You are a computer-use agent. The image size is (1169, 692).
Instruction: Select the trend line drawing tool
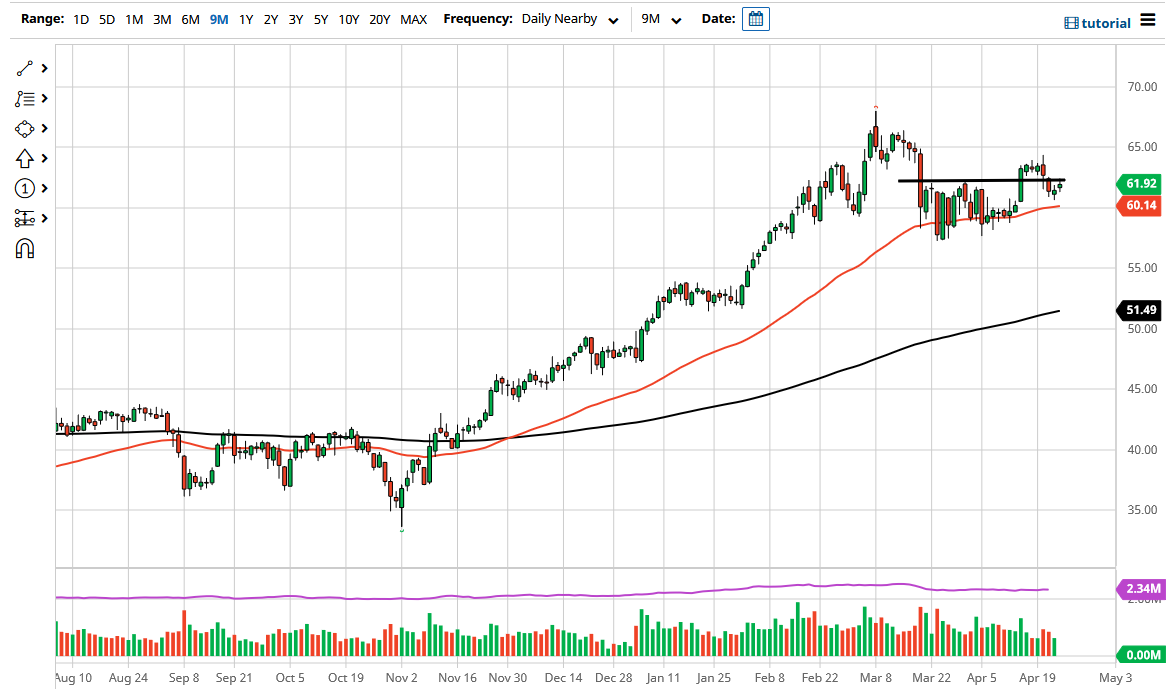click(25, 68)
